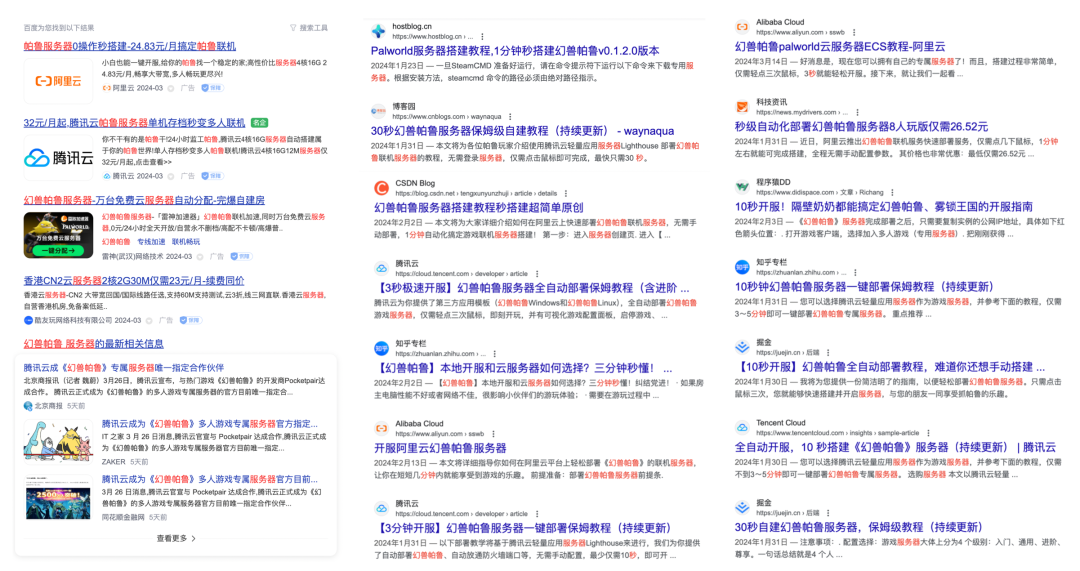Click the Tencent Cloud site favicon
The image size is (1080, 571).
click(742, 427)
